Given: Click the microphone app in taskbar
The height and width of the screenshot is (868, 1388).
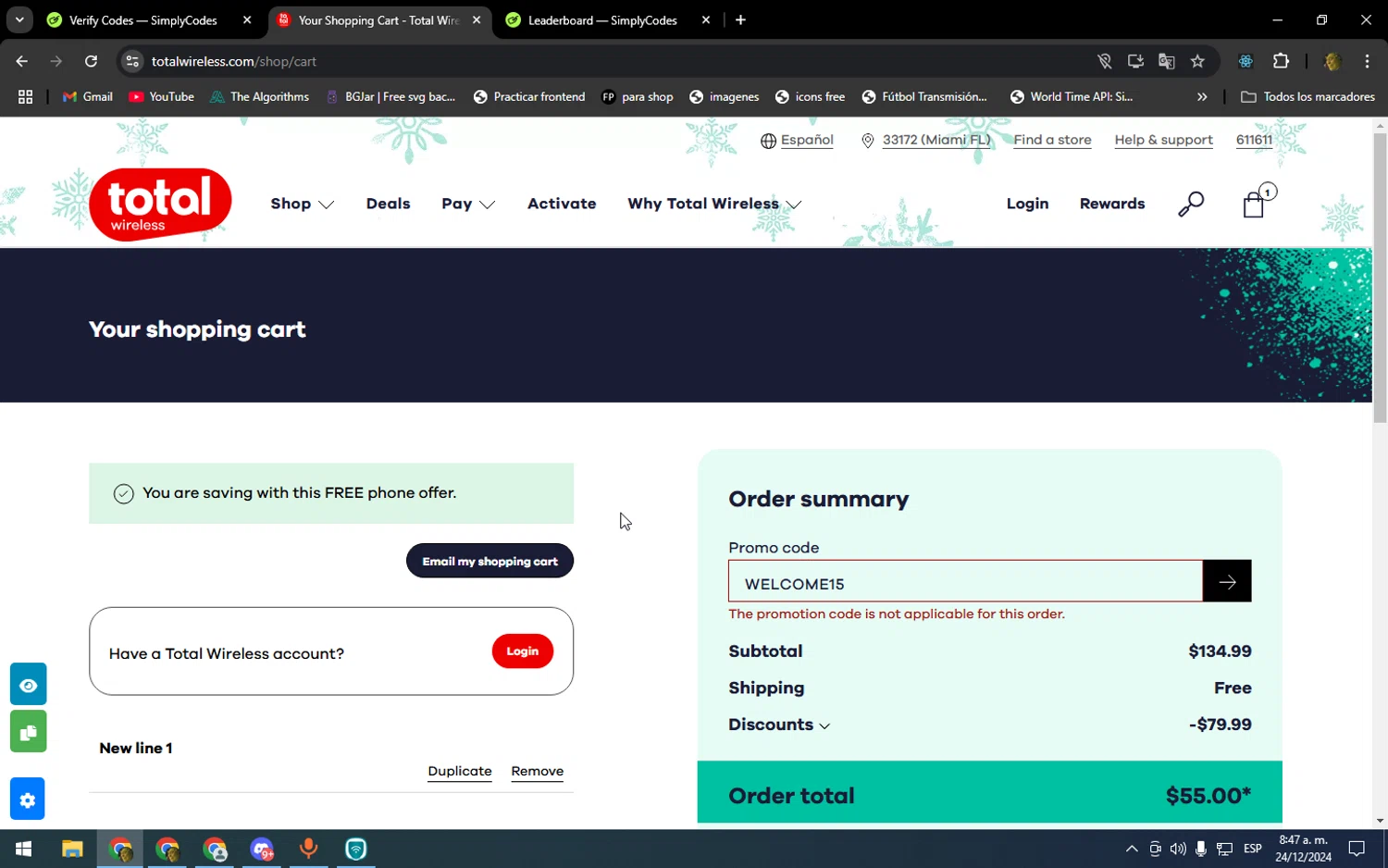Looking at the screenshot, I should coord(308,849).
